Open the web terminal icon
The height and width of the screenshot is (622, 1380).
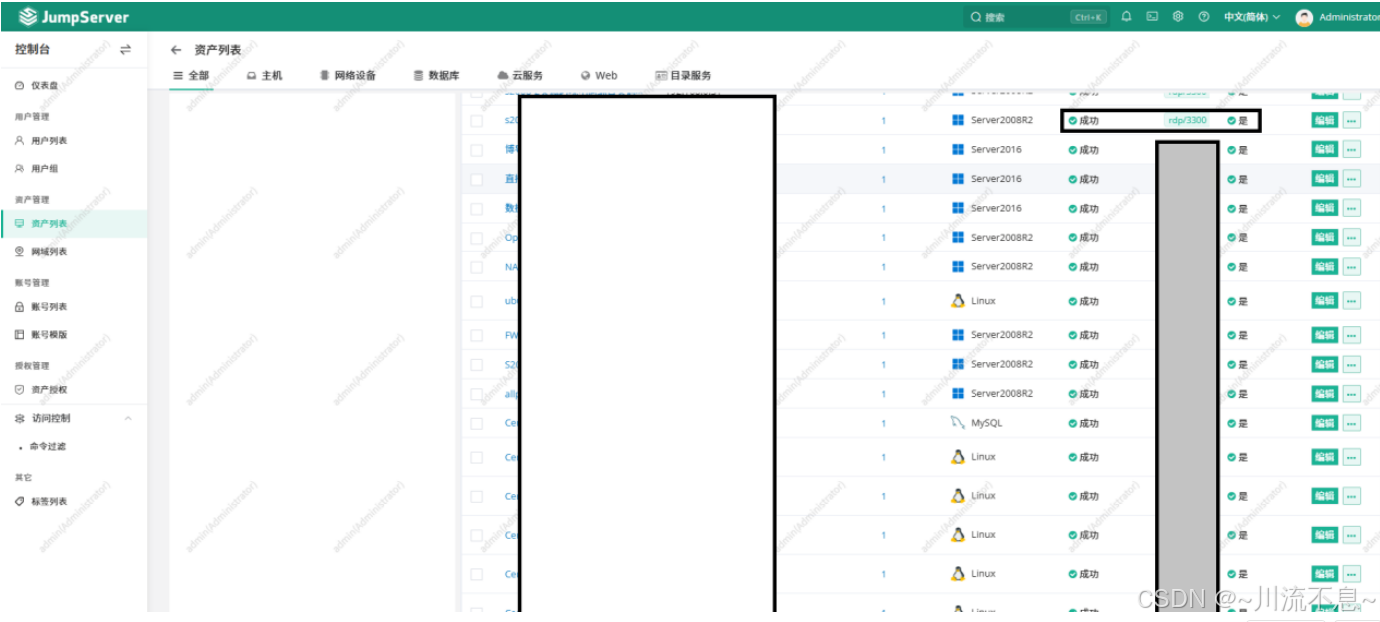point(1152,17)
